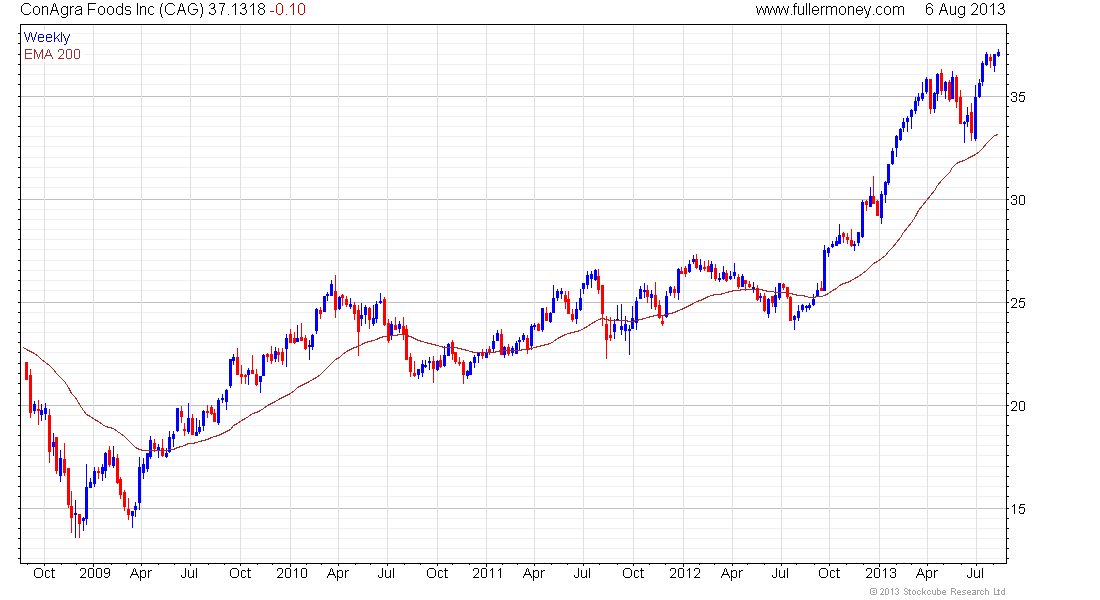The image size is (1100, 600).
Task: Click the 20 price axis tick label
Action: tap(1017, 406)
